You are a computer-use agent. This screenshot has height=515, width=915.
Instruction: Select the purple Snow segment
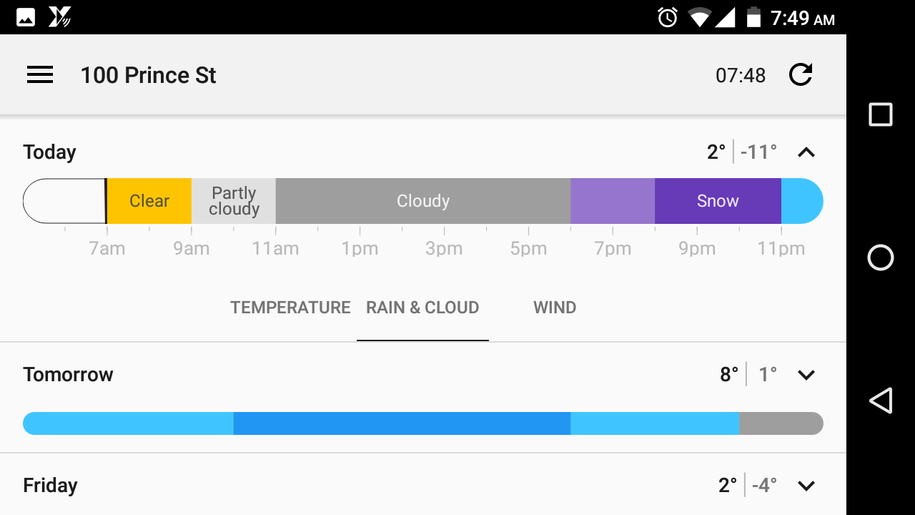pyautogui.click(x=718, y=201)
